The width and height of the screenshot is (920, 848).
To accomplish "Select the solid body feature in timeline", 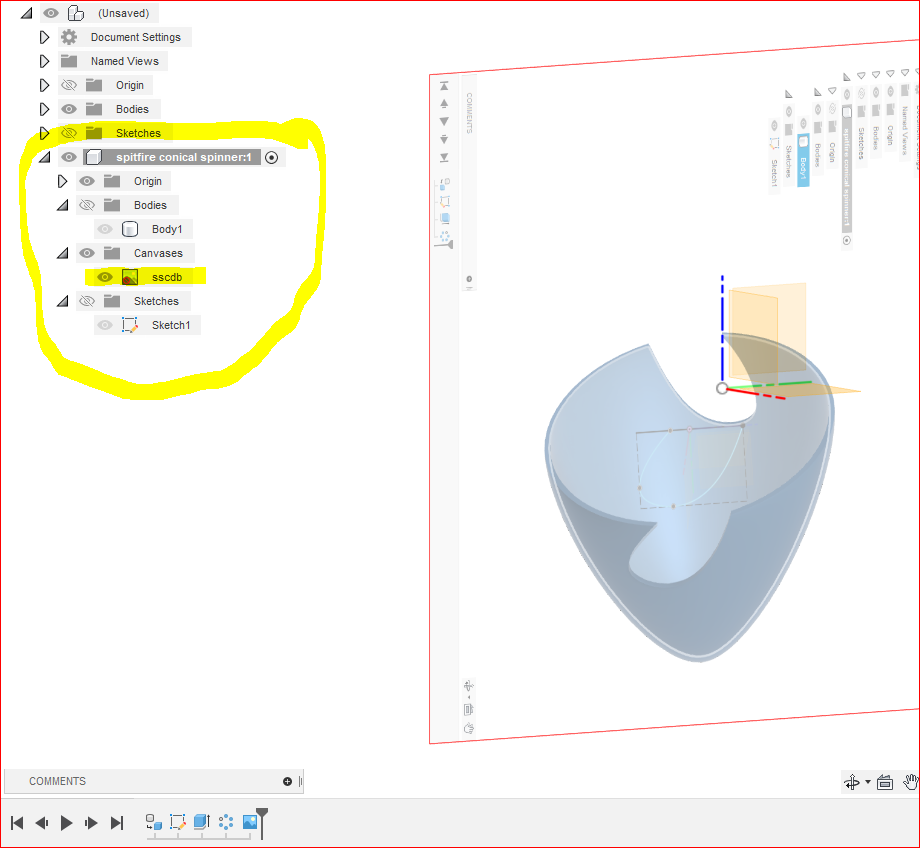I will click(202, 822).
